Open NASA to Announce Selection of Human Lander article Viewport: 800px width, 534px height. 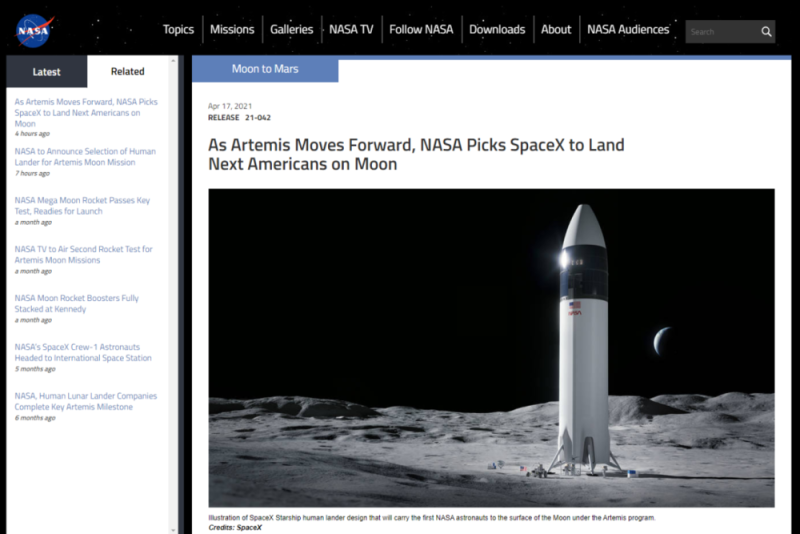85,157
